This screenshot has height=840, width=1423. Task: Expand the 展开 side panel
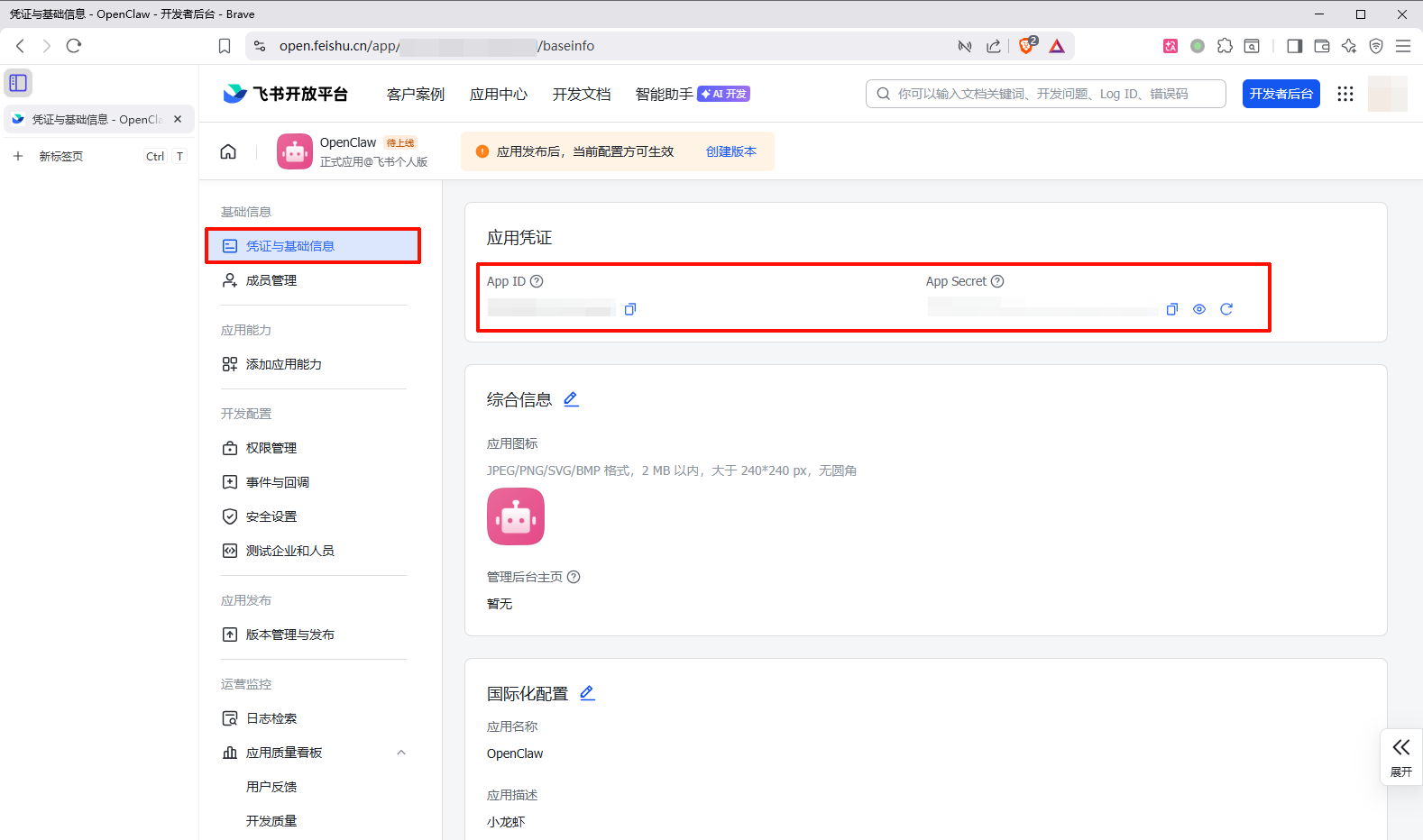pos(1400,757)
